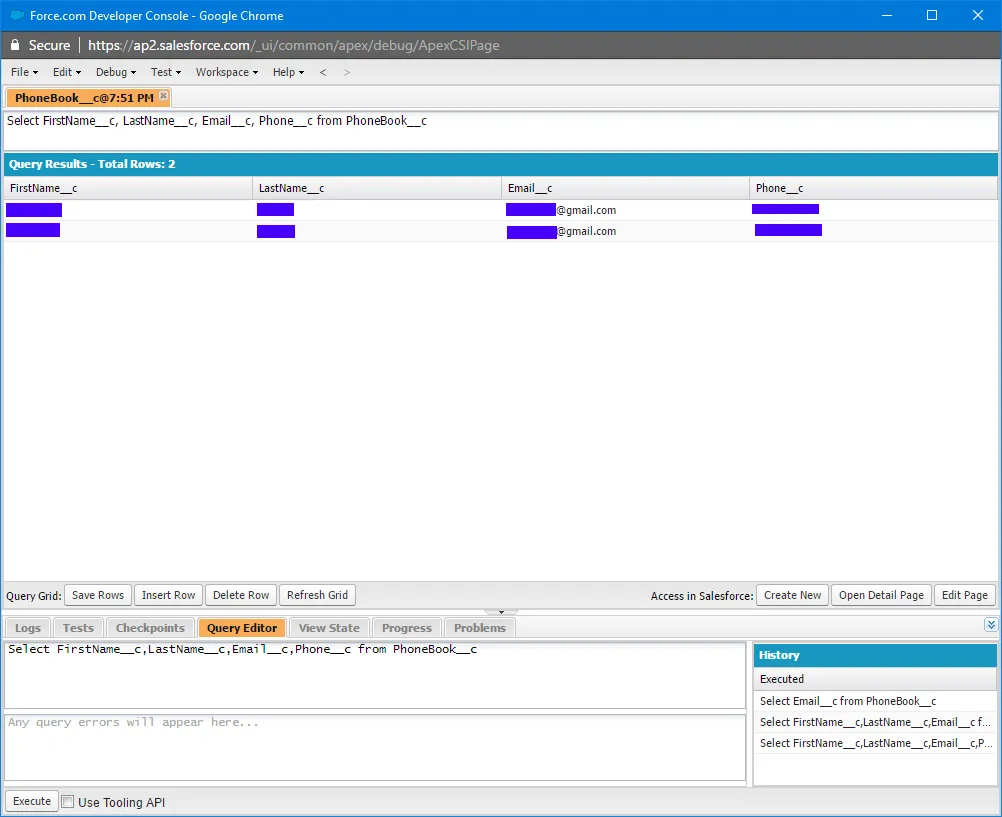Click the panel splitter collapse handle

501,611
